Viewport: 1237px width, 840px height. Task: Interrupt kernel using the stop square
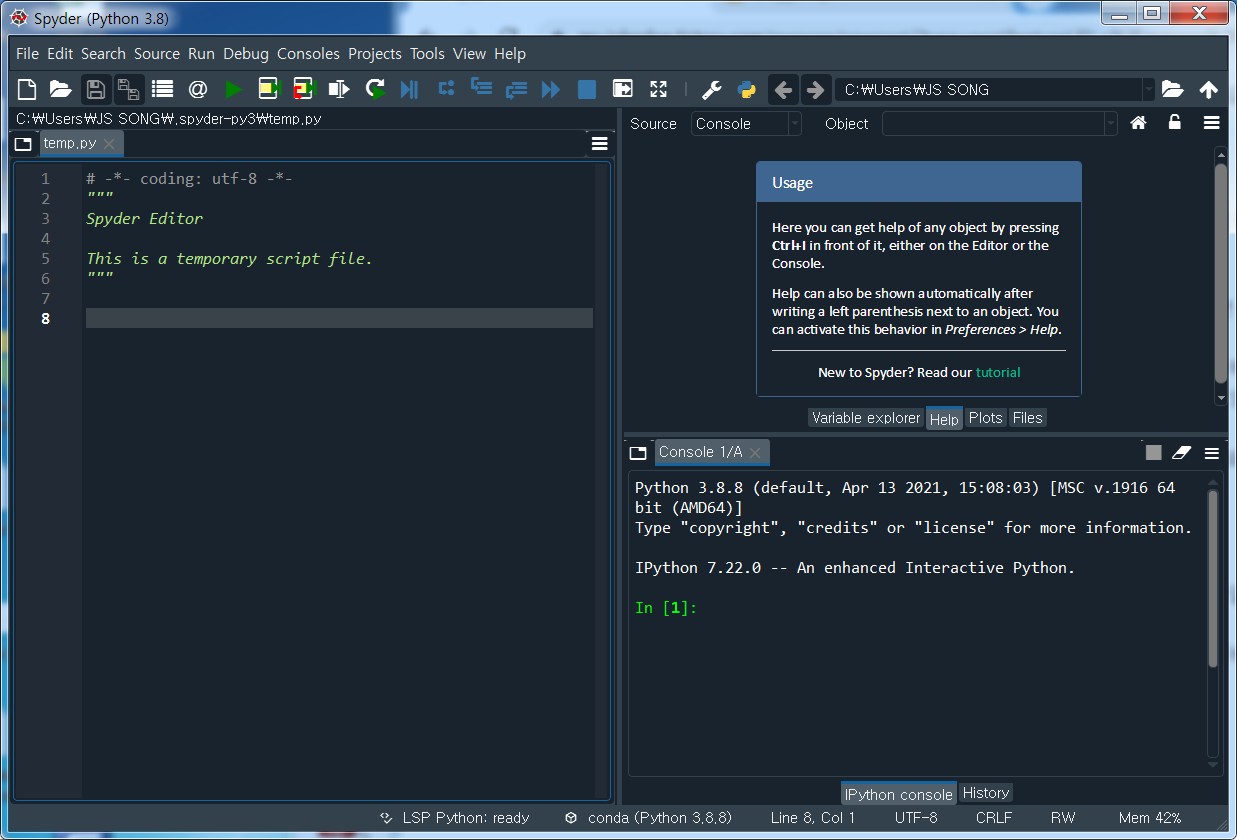coord(1154,452)
